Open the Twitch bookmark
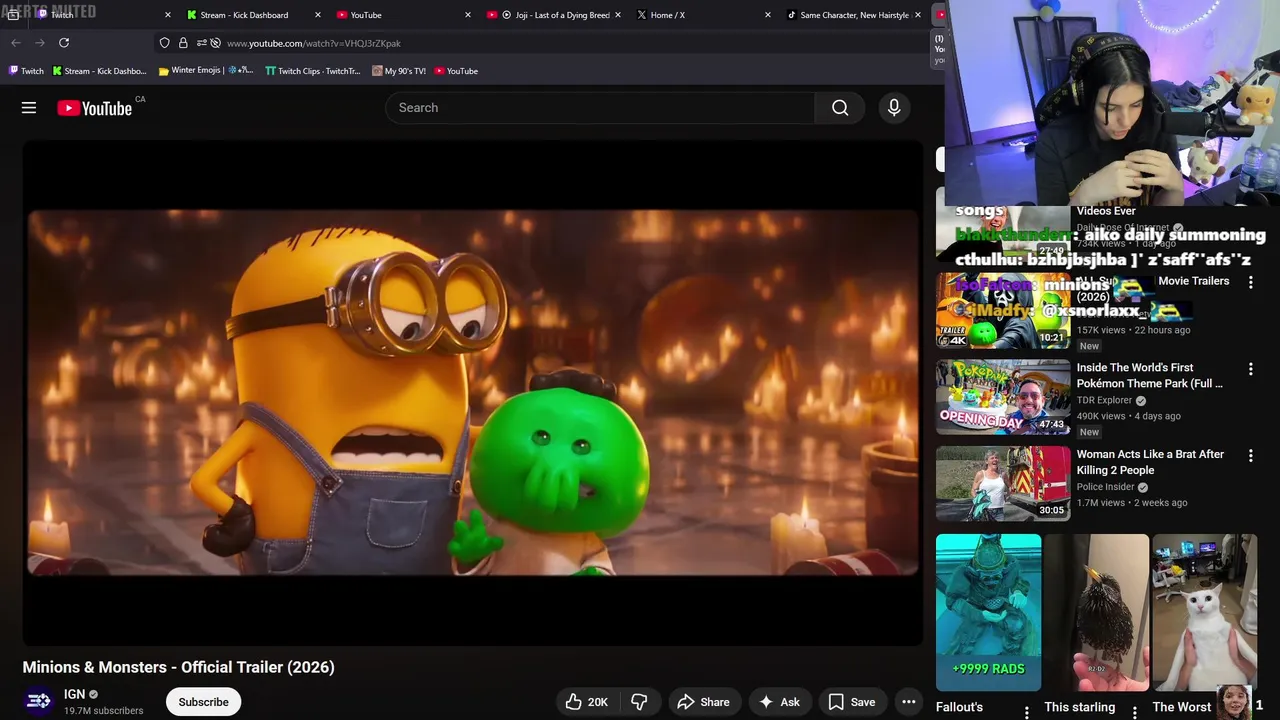 coord(26,71)
